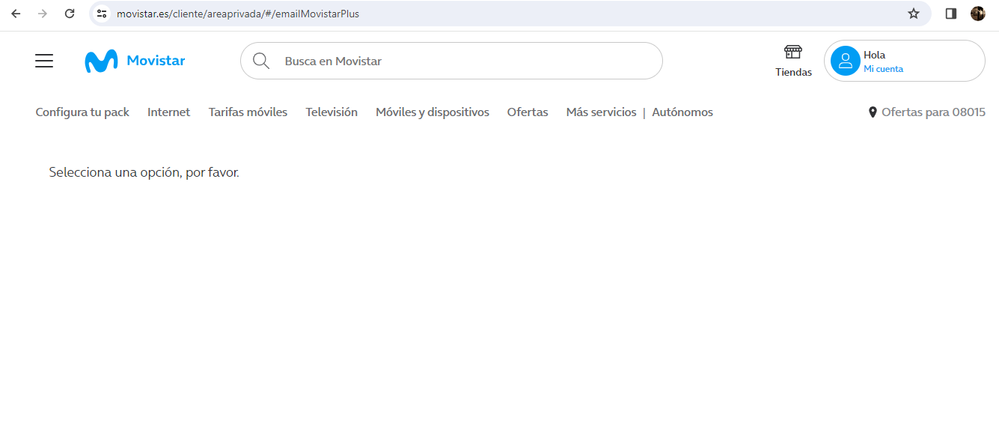Open Chrome profile avatar

click(978, 14)
